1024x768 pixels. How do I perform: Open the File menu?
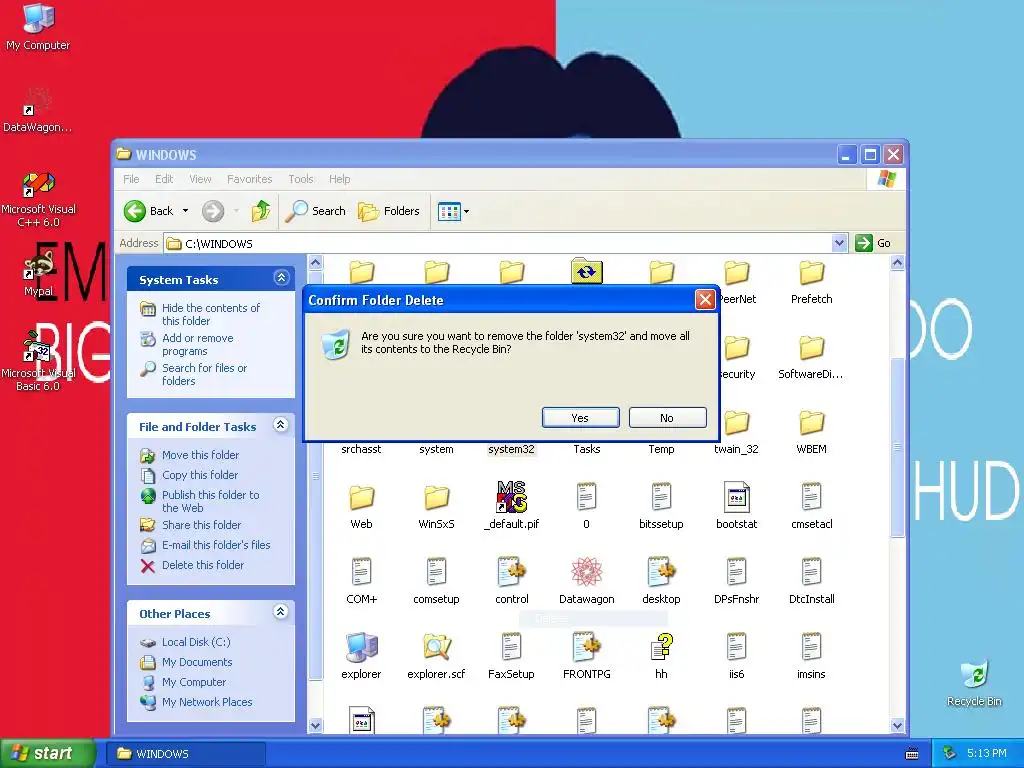(131, 179)
